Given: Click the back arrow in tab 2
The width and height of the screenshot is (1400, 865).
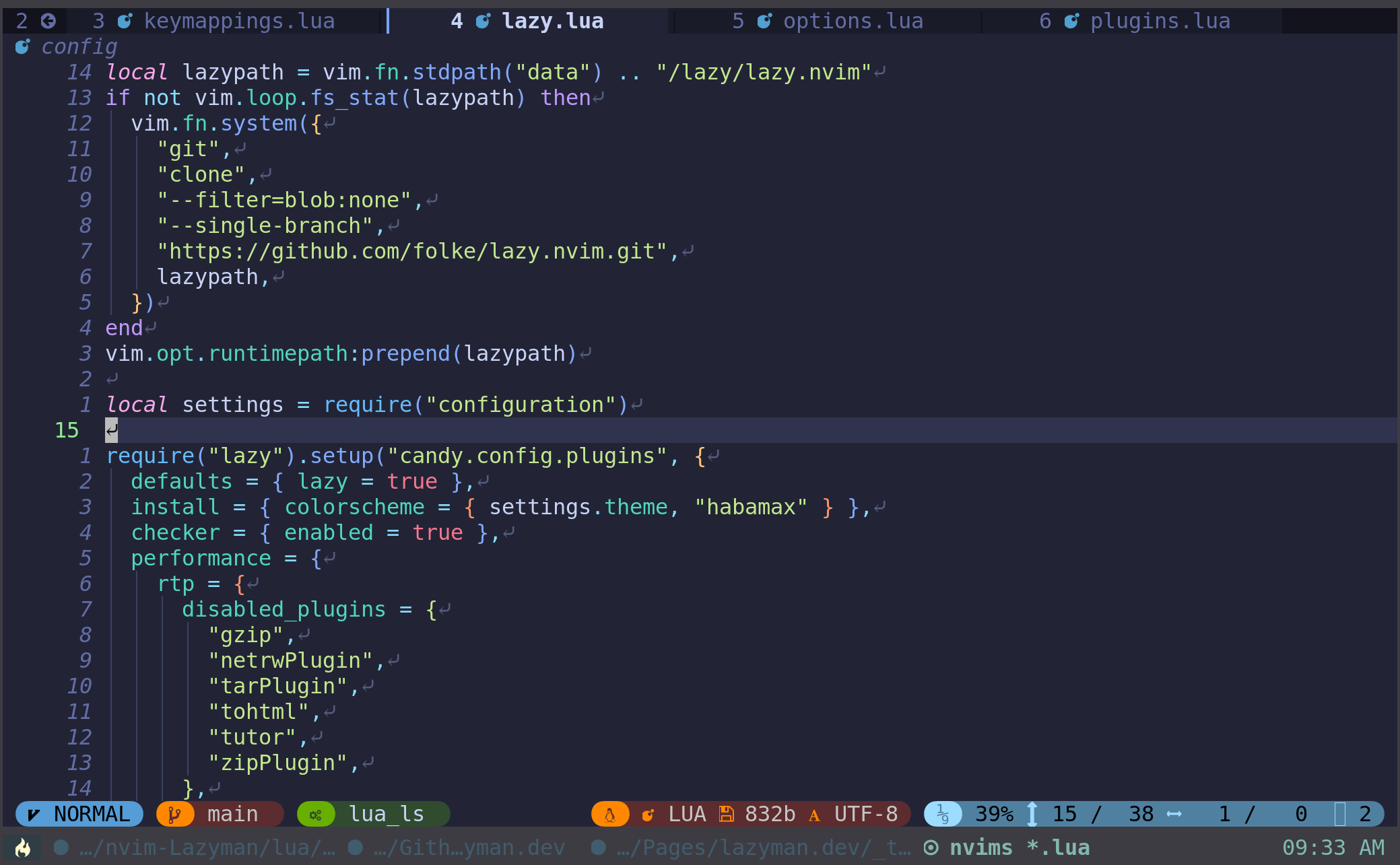Looking at the screenshot, I should point(48,21).
